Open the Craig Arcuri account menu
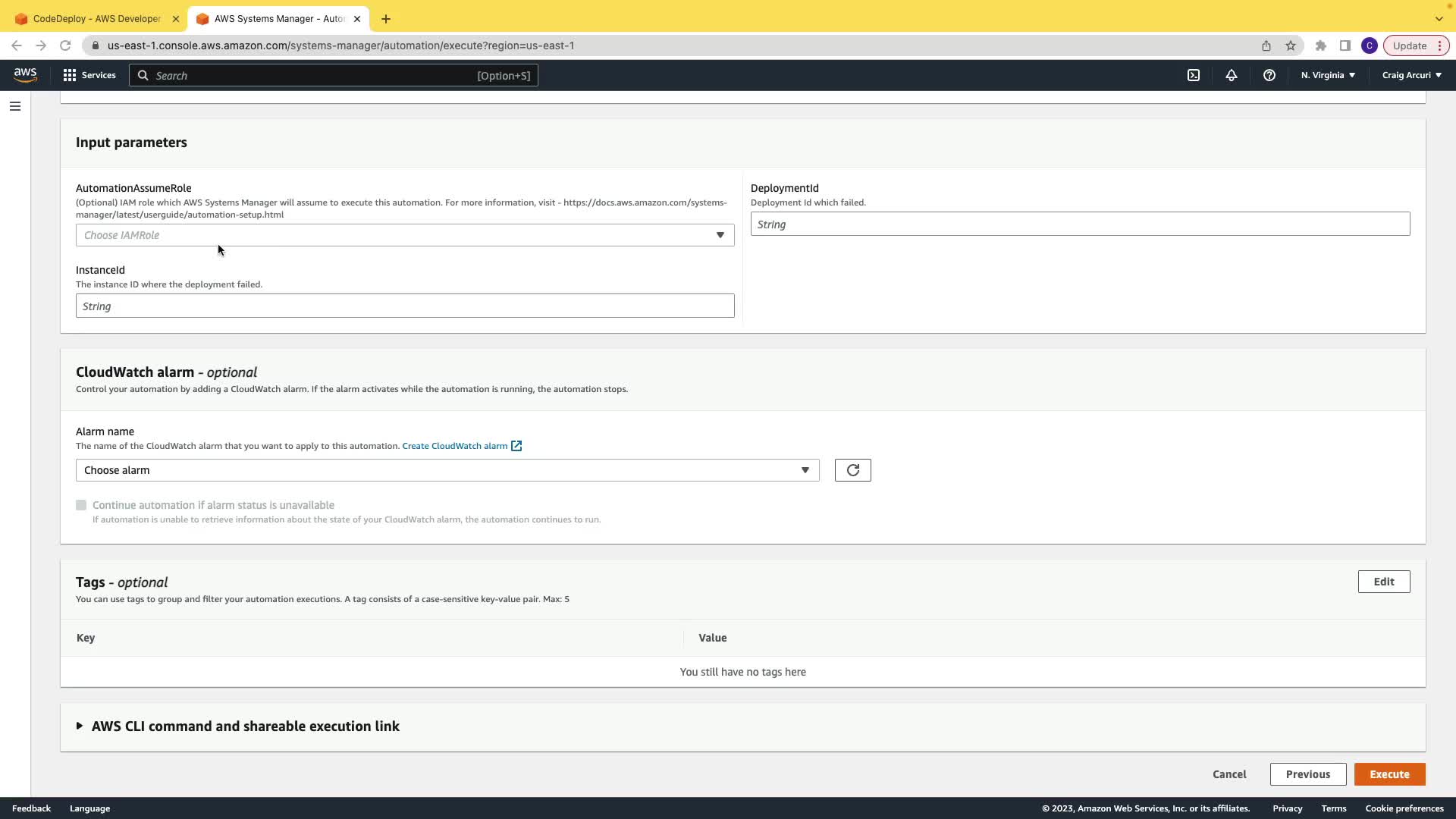The height and width of the screenshot is (819, 1456). coord(1411,75)
